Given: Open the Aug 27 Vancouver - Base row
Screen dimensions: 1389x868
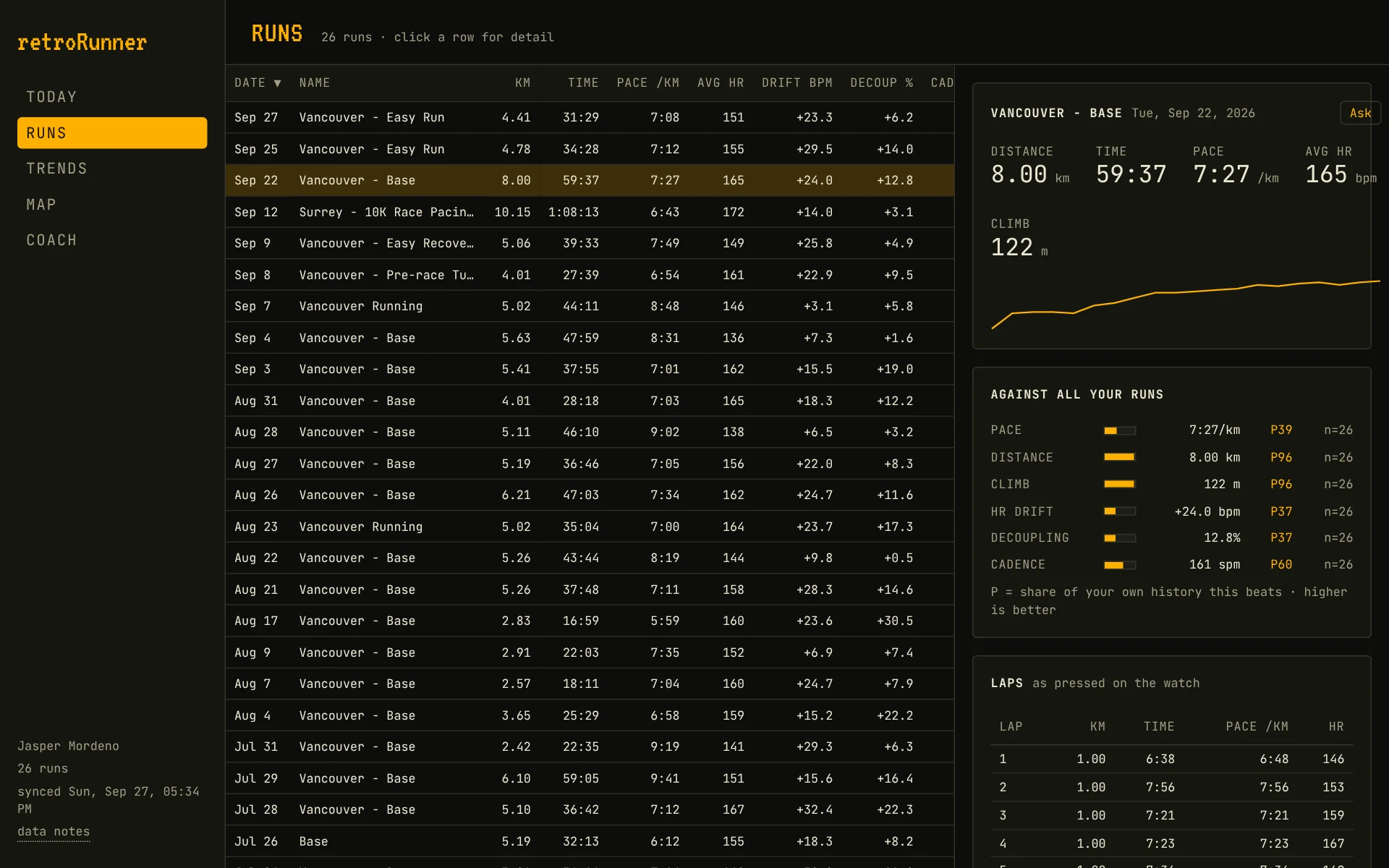Looking at the screenshot, I should [590, 464].
